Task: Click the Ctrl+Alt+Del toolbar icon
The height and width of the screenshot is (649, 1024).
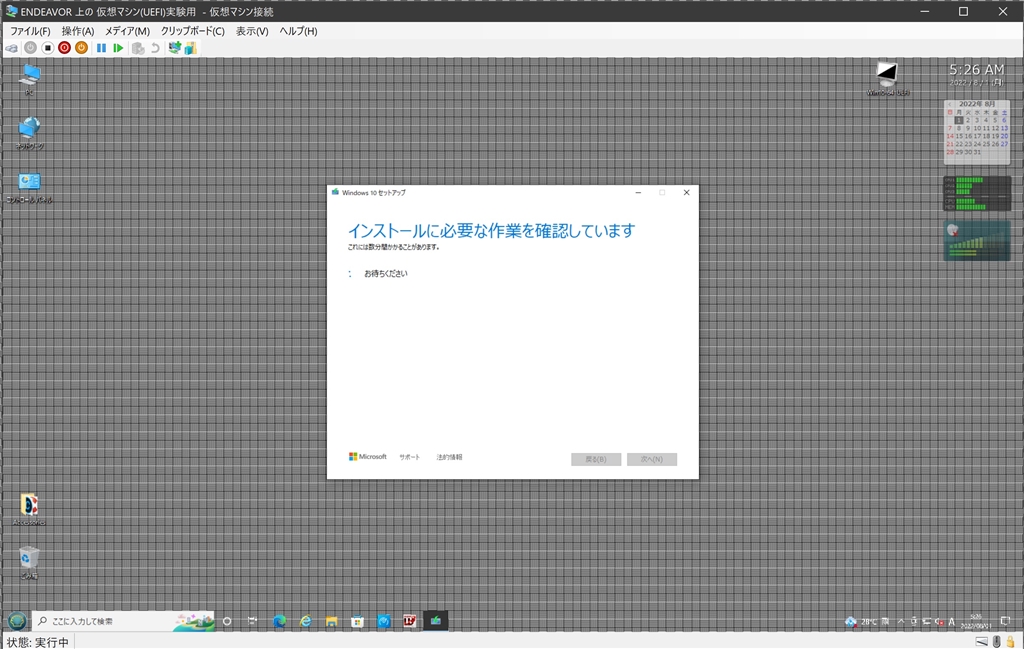Action: 12,48
